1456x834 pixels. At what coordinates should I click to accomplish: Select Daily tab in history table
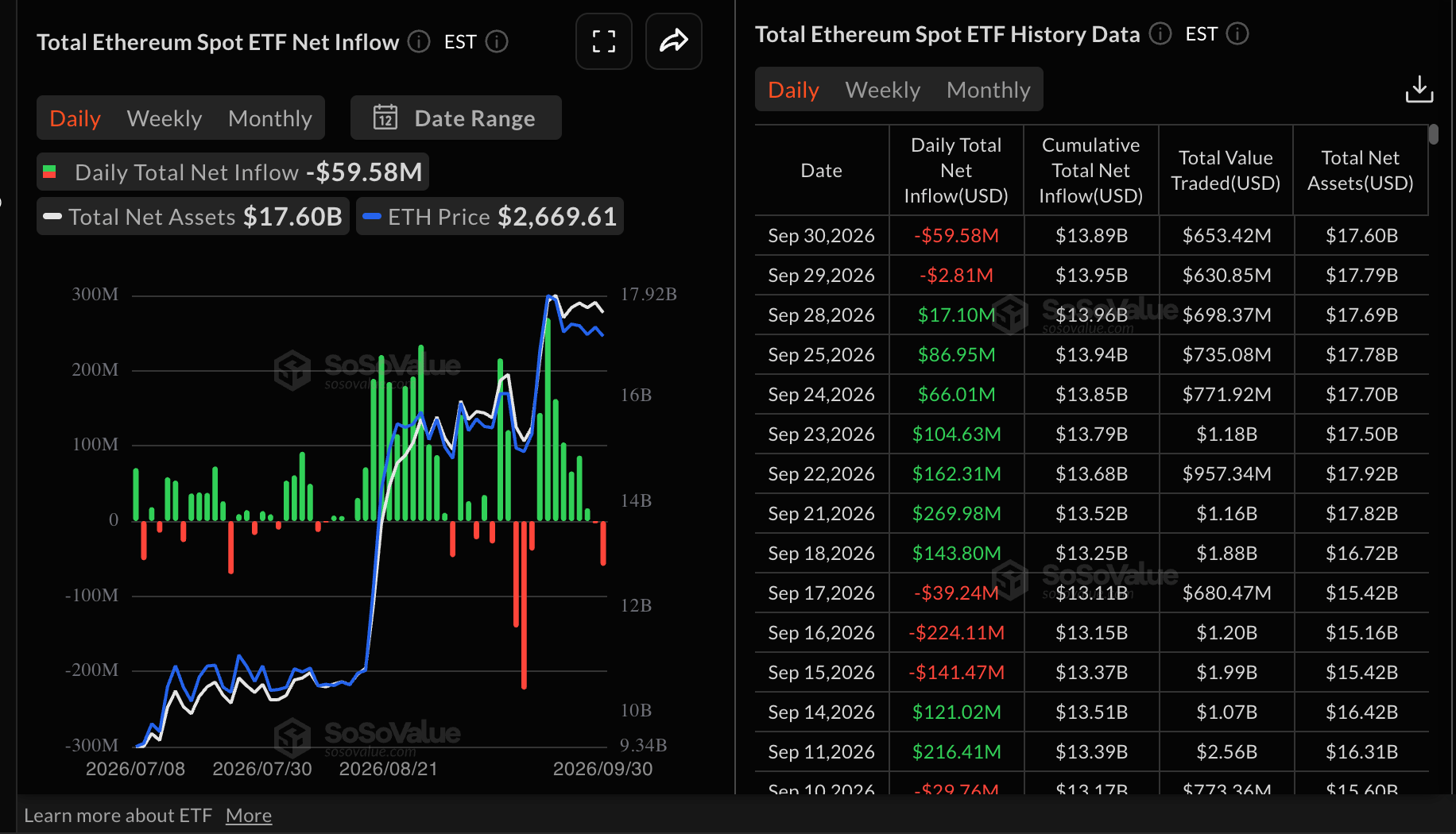(793, 90)
